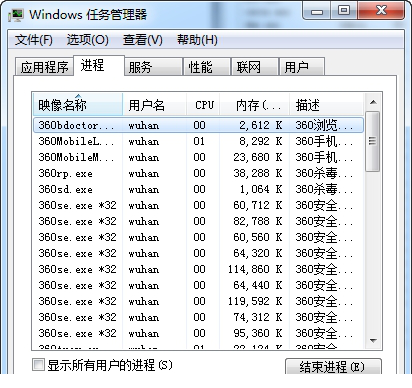Click 360杀毒... description in 360rp.exe row
412x388 pixels.
pyautogui.click(x=324, y=173)
